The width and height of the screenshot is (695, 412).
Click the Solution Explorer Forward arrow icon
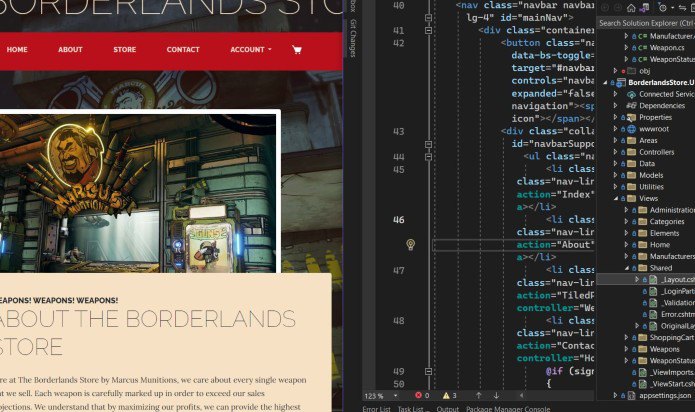617,8
